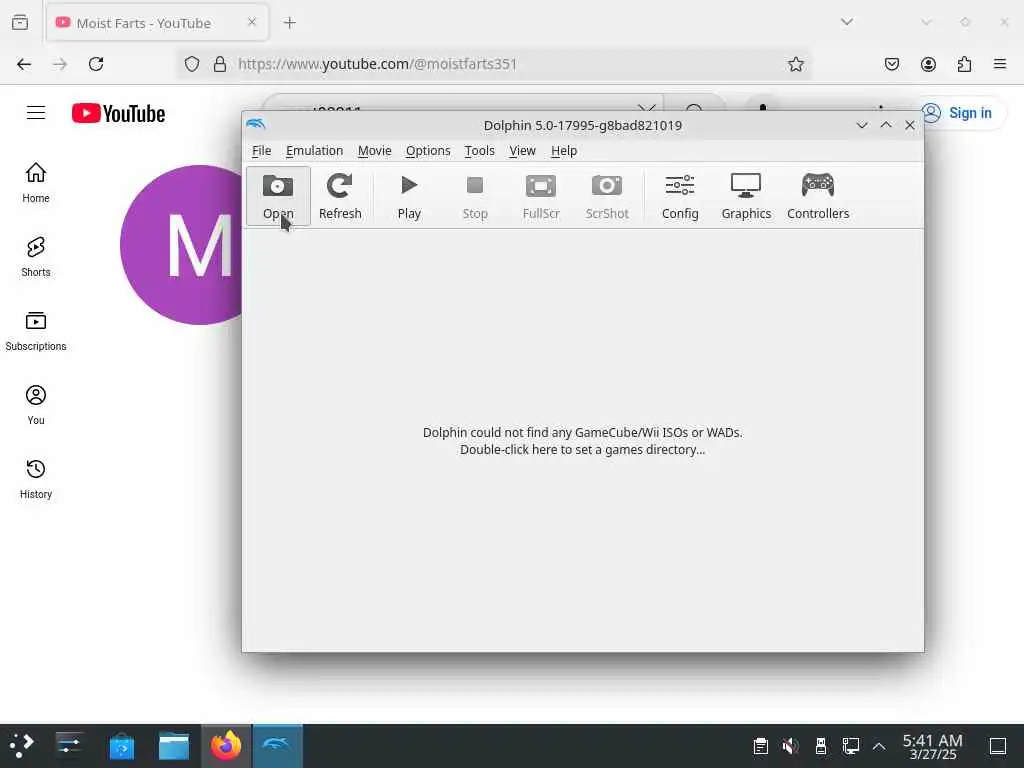The width and height of the screenshot is (1024, 768).
Task: Open the File menu in Dolphin
Action: coord(261,151)
